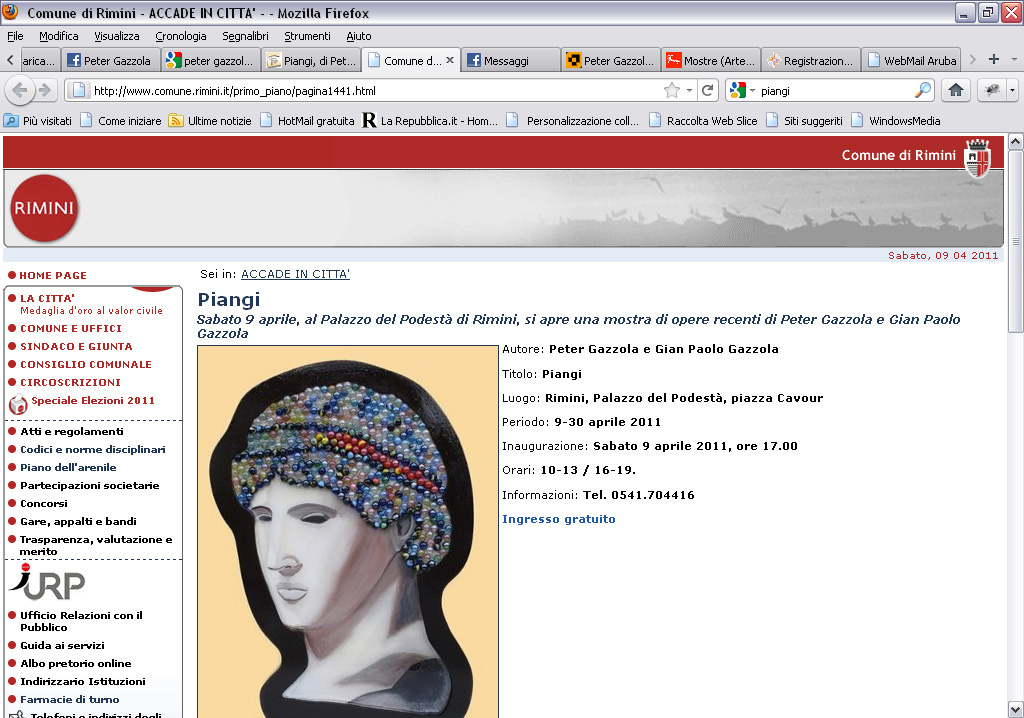The height and width of the screenshot is (718, 1024).
Task: Bookmark this page with the star icon
Action: click(671, 90)
